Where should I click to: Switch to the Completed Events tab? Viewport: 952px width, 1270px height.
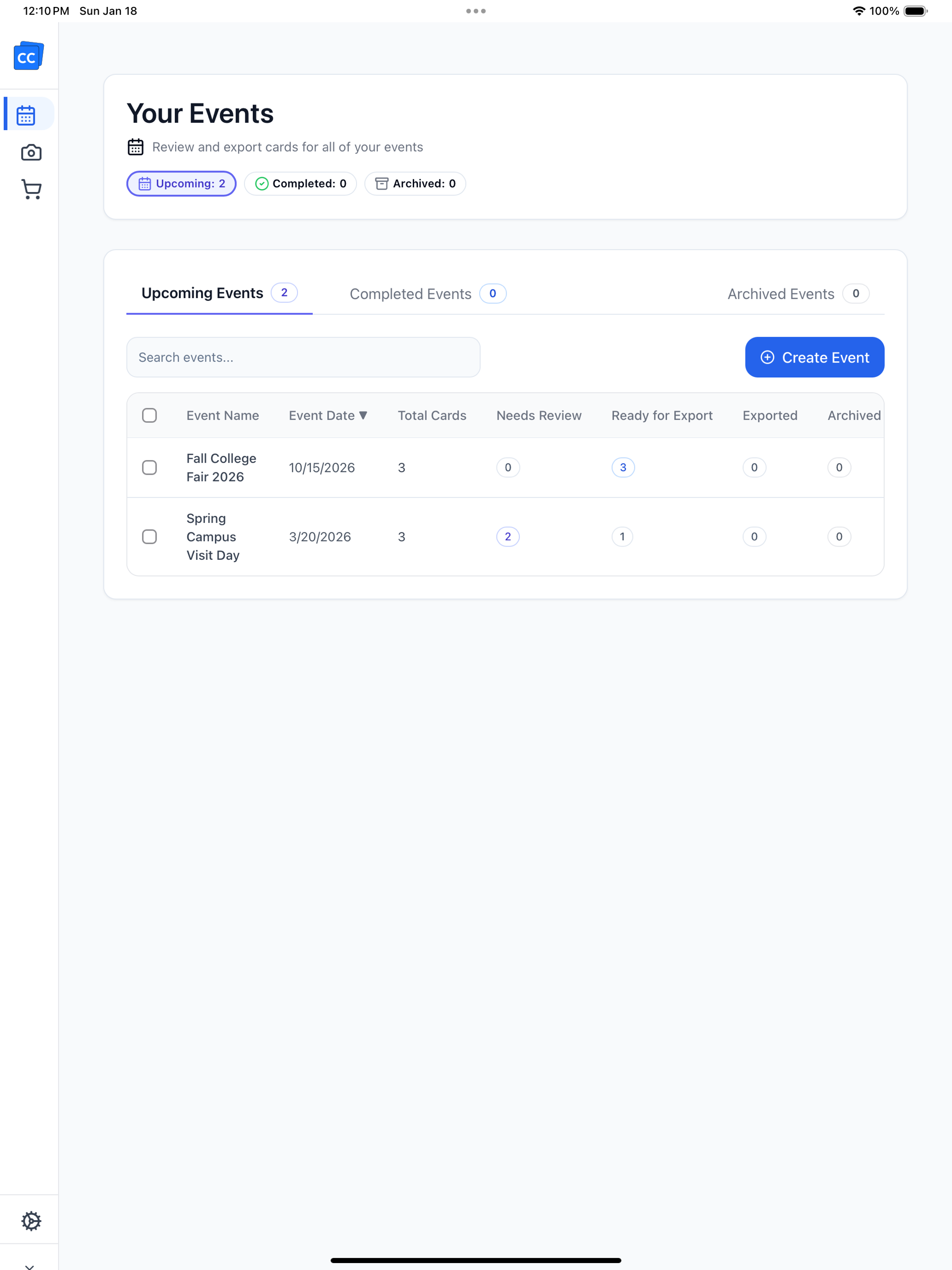pos(428,294)
